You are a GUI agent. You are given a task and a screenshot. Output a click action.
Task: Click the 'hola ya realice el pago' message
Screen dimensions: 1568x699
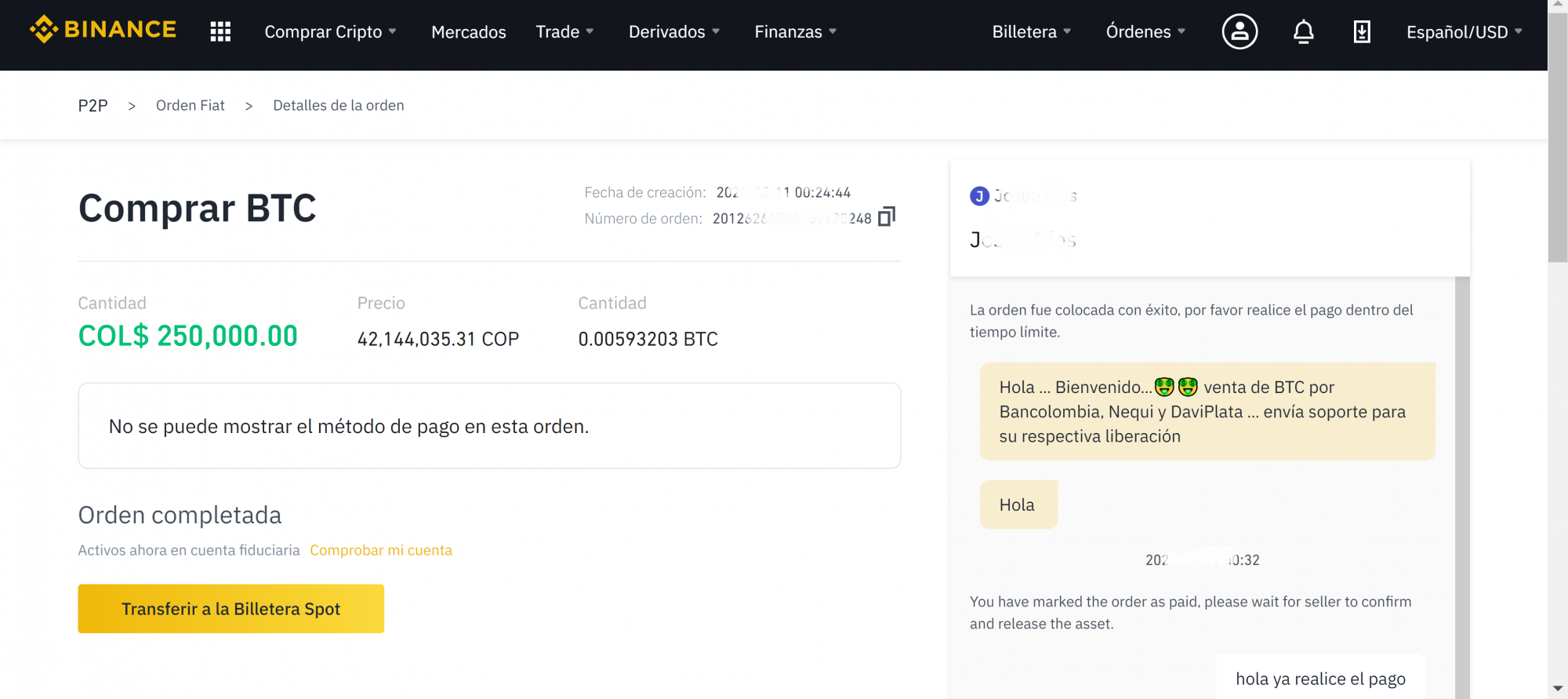[1321, 679]
